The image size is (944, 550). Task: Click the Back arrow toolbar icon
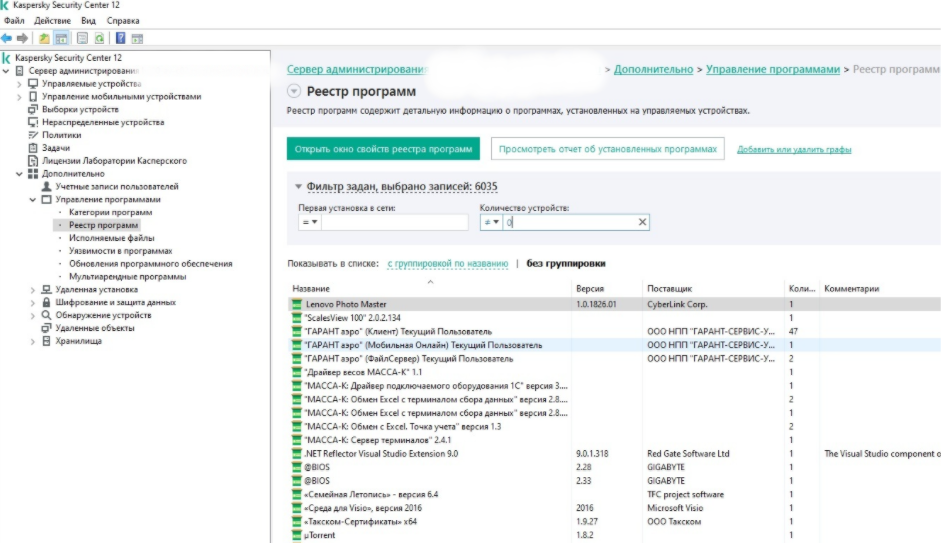pos(7,39)
